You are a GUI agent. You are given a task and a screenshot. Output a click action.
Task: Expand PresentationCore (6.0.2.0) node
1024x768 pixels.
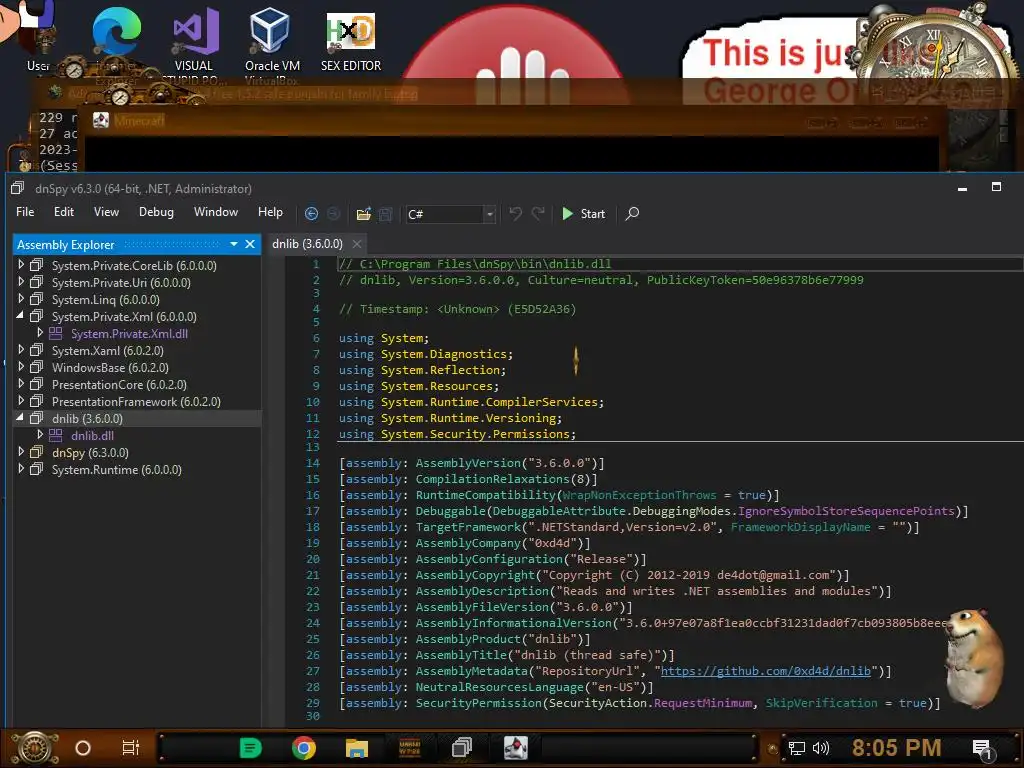21,383
